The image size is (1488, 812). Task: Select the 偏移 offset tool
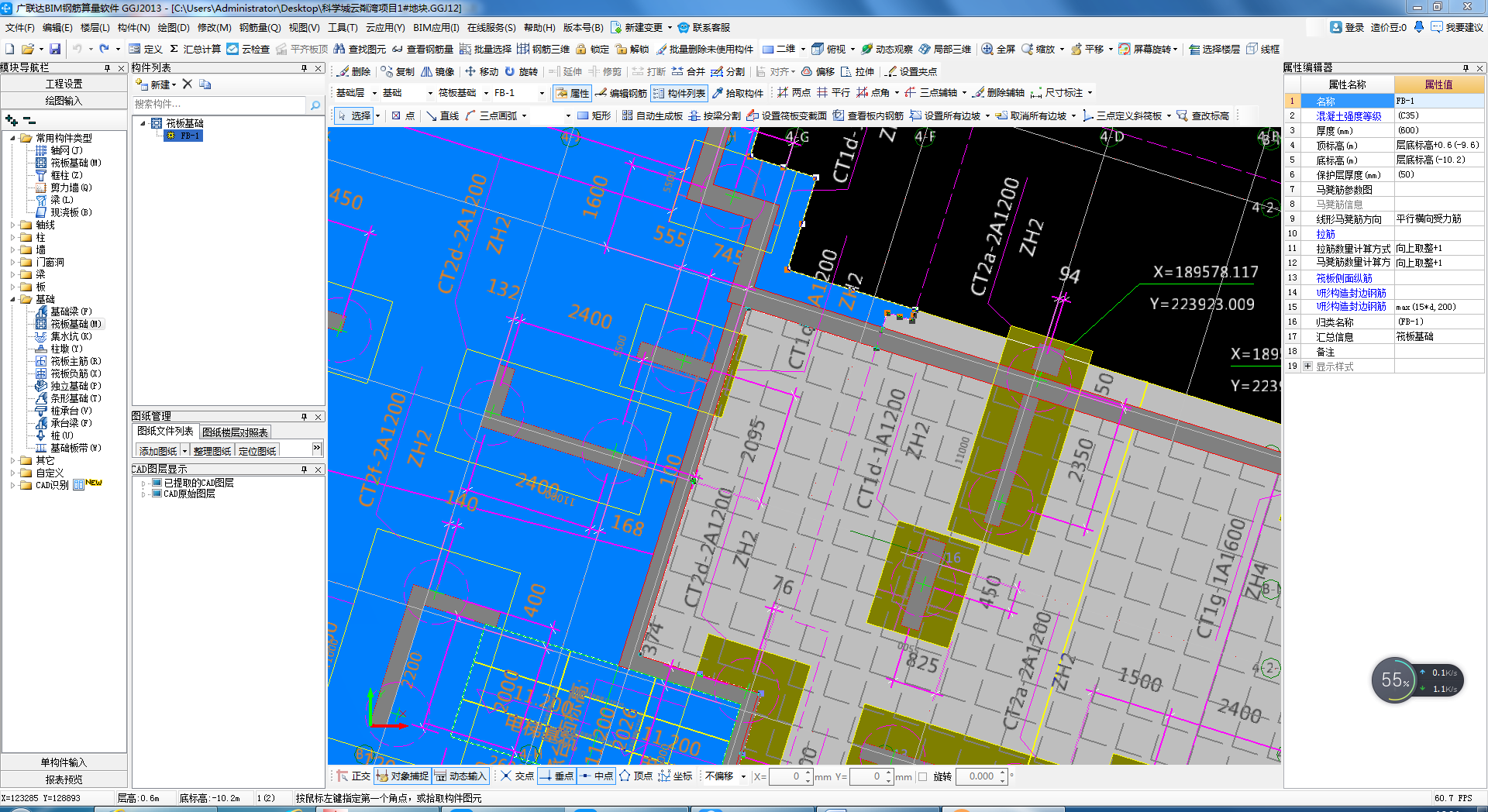coord(818,71)
